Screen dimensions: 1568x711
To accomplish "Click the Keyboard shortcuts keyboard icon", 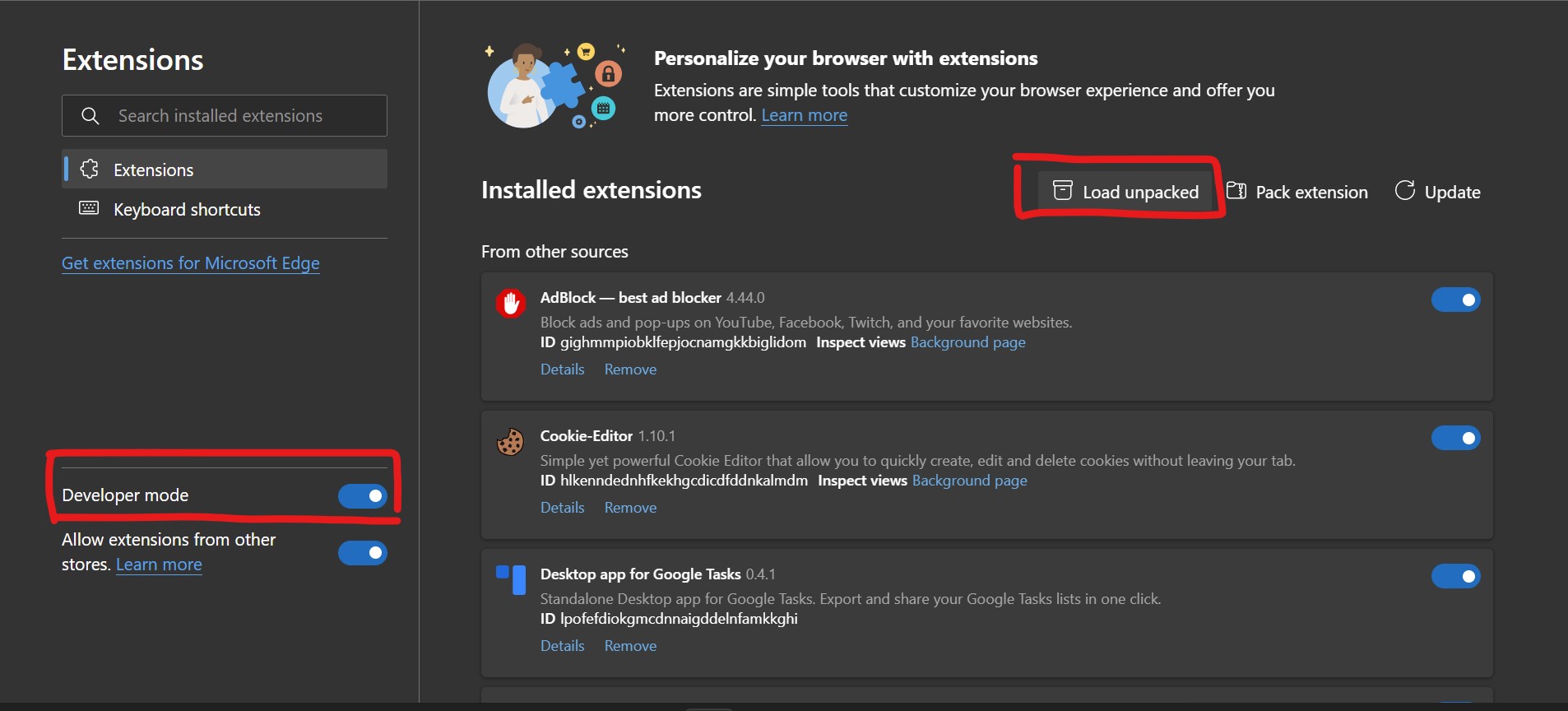I will point(89,208).
